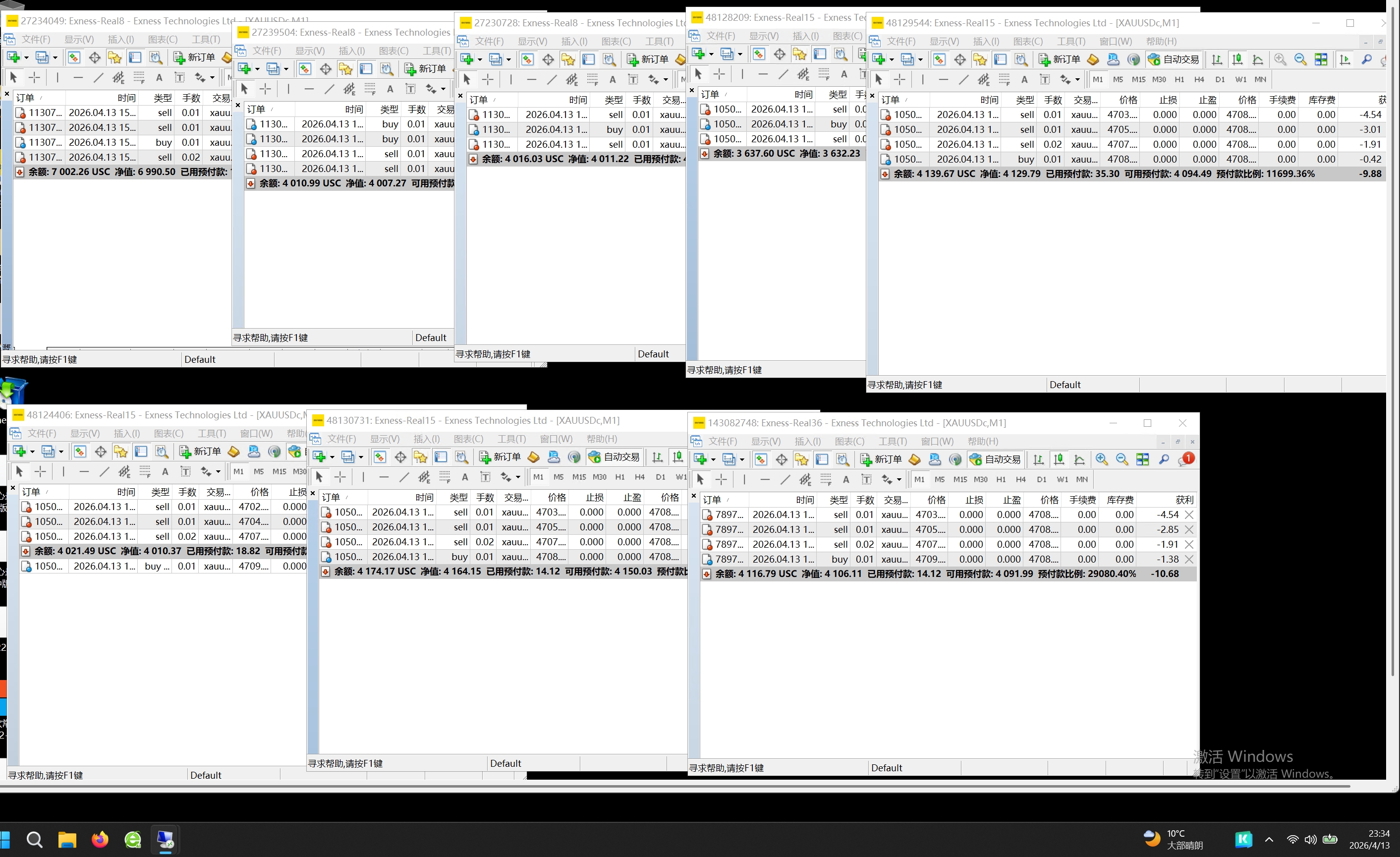The image size is (1400, 857).
Task: Expand new chart dropdown arrow in 143082748
Action: 714,459
